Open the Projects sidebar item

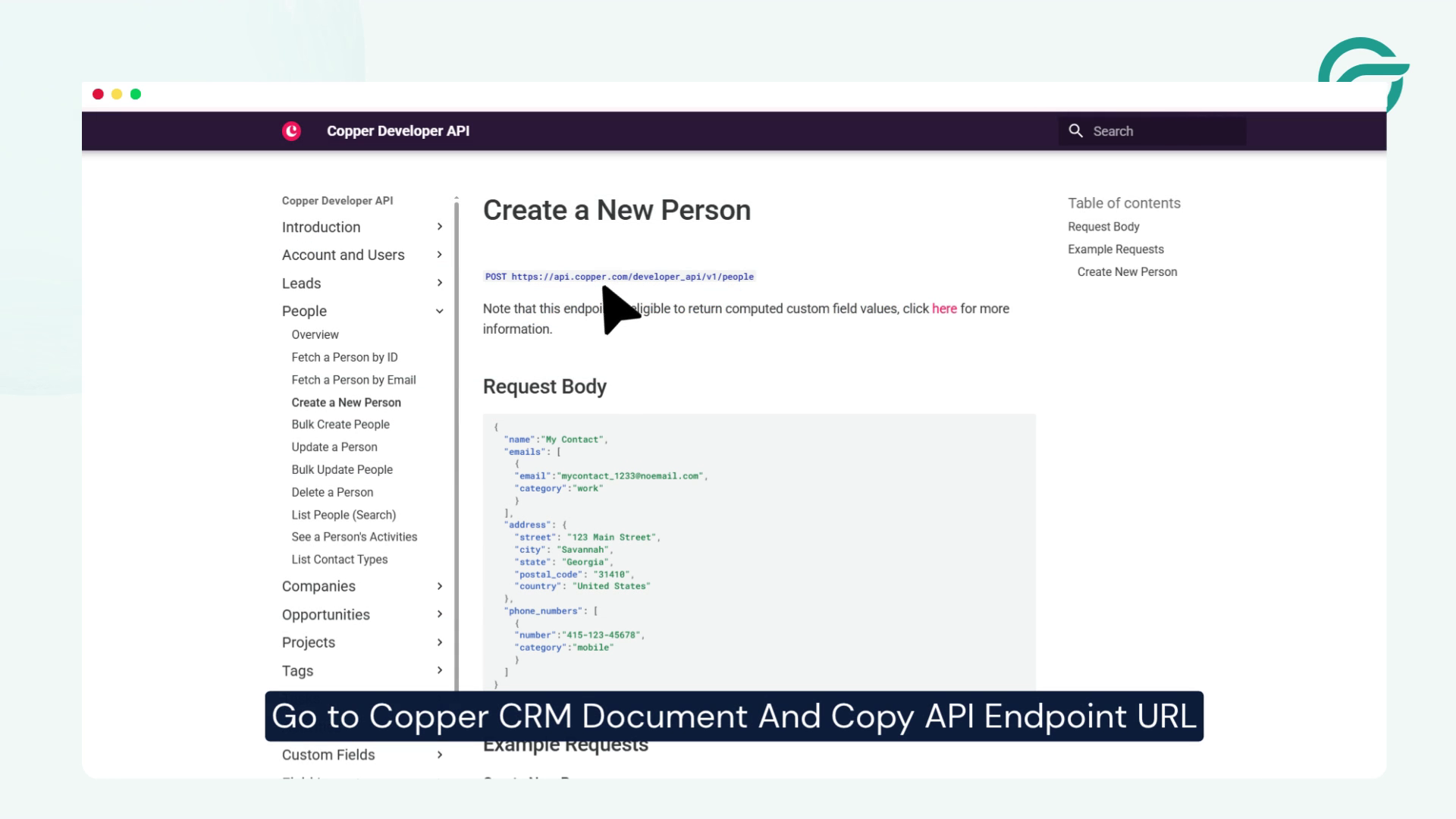(308, 642)
